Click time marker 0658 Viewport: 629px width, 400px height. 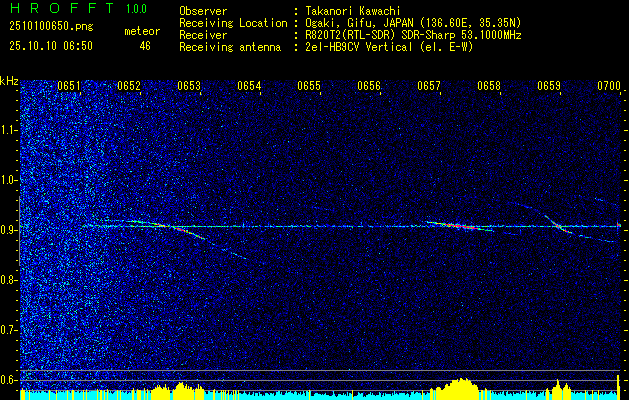[x=489, y=86]
